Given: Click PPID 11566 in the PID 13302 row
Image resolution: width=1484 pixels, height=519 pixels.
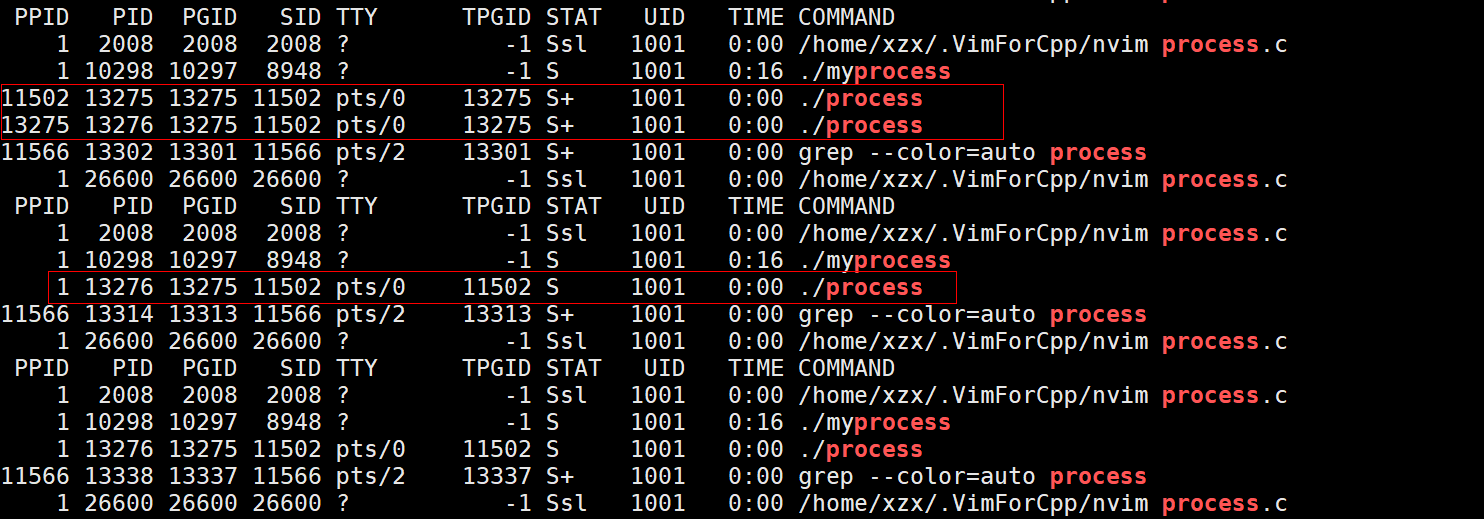Looking at the screenshot, I should point(35,152).
